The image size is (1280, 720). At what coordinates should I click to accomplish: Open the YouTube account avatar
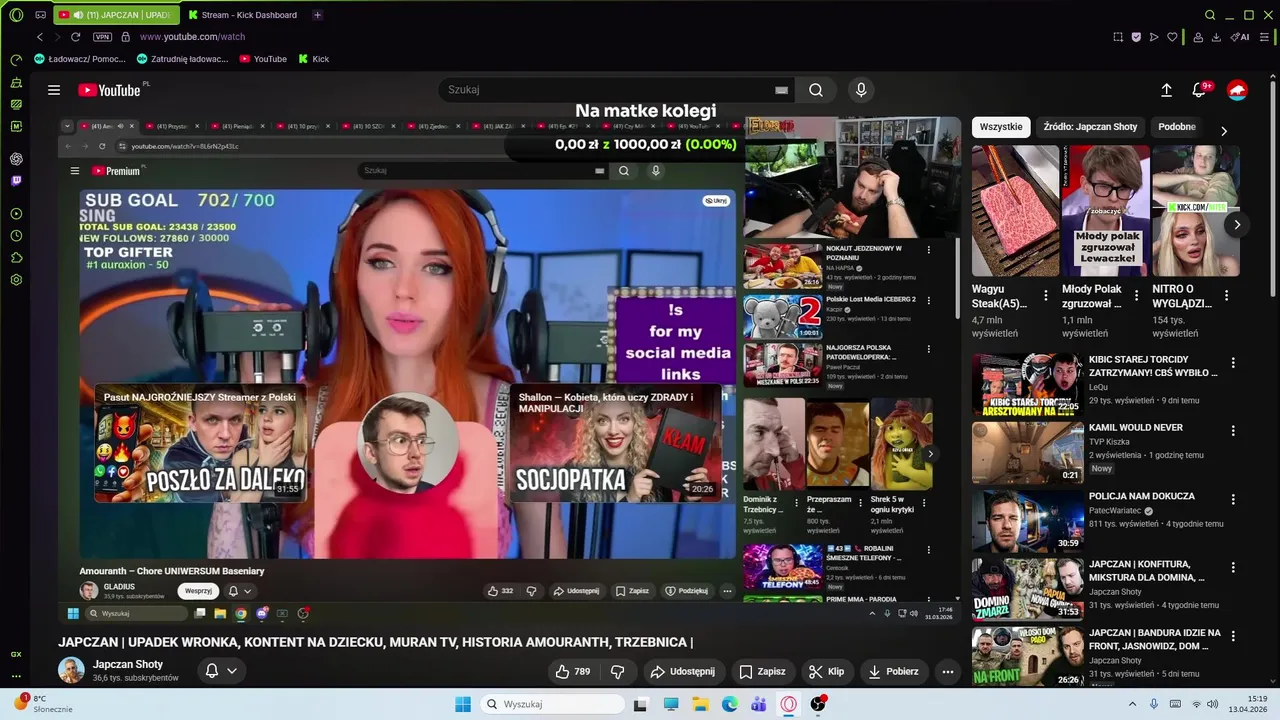coord(1238,90)
